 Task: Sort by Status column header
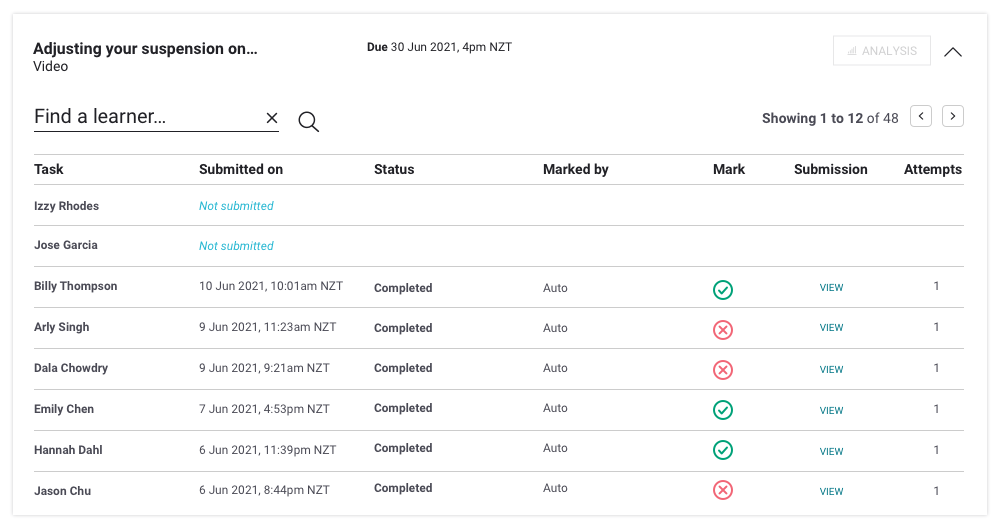[x=394, y=169]
